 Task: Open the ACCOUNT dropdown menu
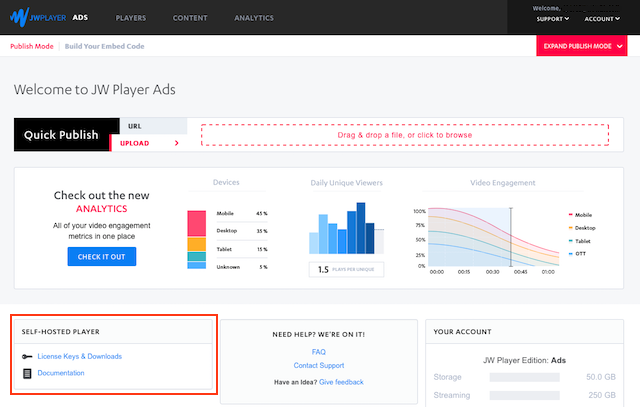tap(602, 18)
